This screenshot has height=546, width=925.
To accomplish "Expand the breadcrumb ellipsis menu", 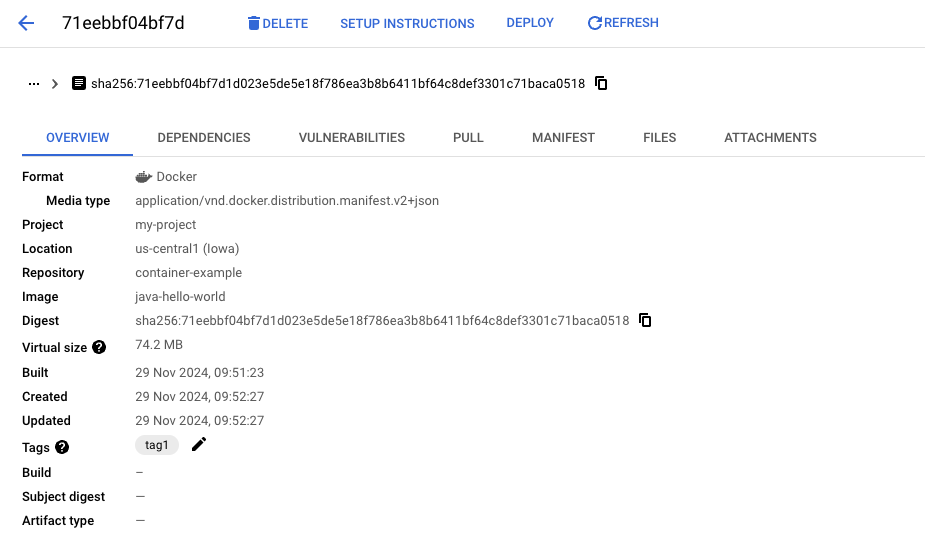I will 34,84.
